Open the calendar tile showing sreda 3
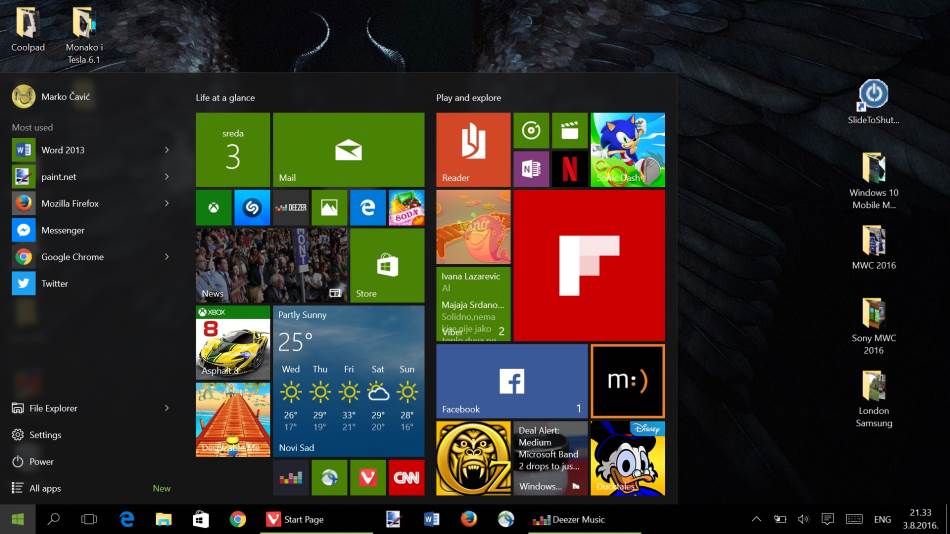 [x=233, y=150]
